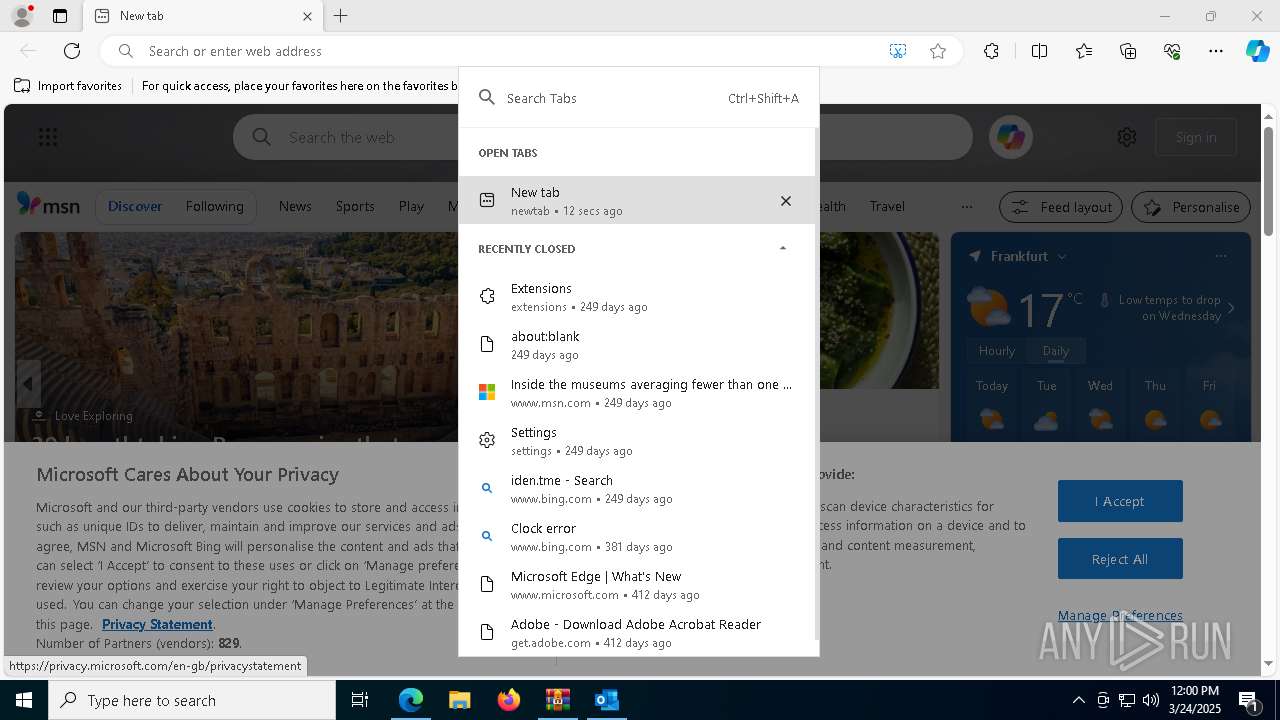
Task: Refresh the current page
Action: pos(72,51)
